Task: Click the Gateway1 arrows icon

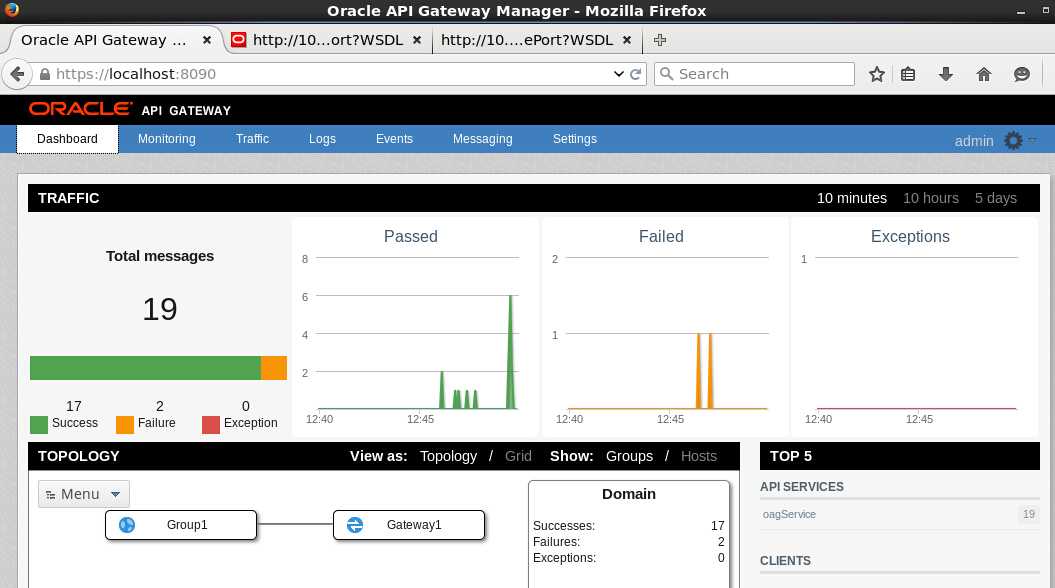Action: coord(355,525)
